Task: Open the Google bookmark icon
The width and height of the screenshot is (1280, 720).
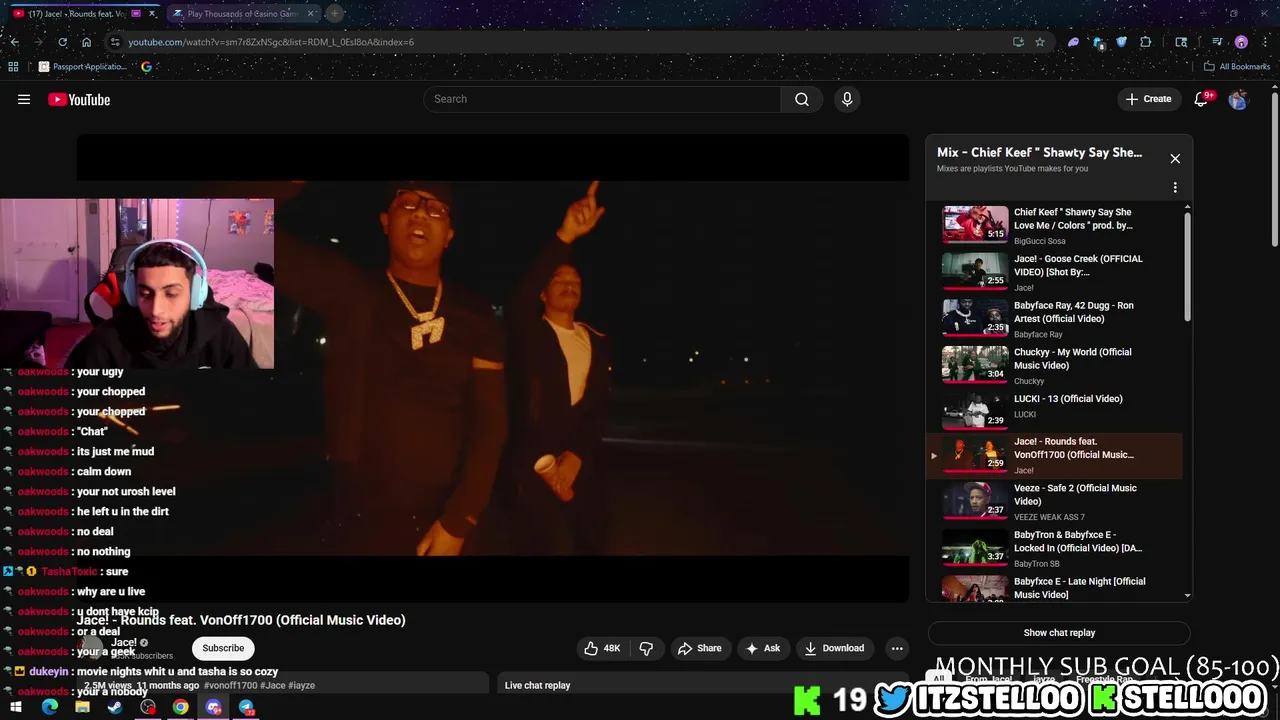Action: click(x=146, y=67)
